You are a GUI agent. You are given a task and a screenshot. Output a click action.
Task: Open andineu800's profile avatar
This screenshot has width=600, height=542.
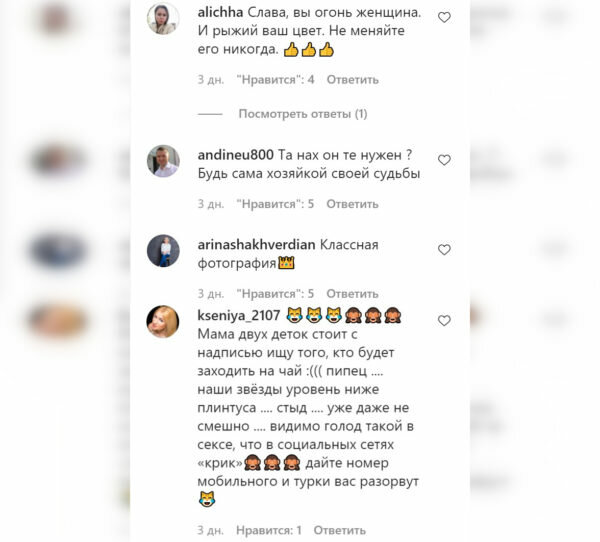click(x=163, y=161)
